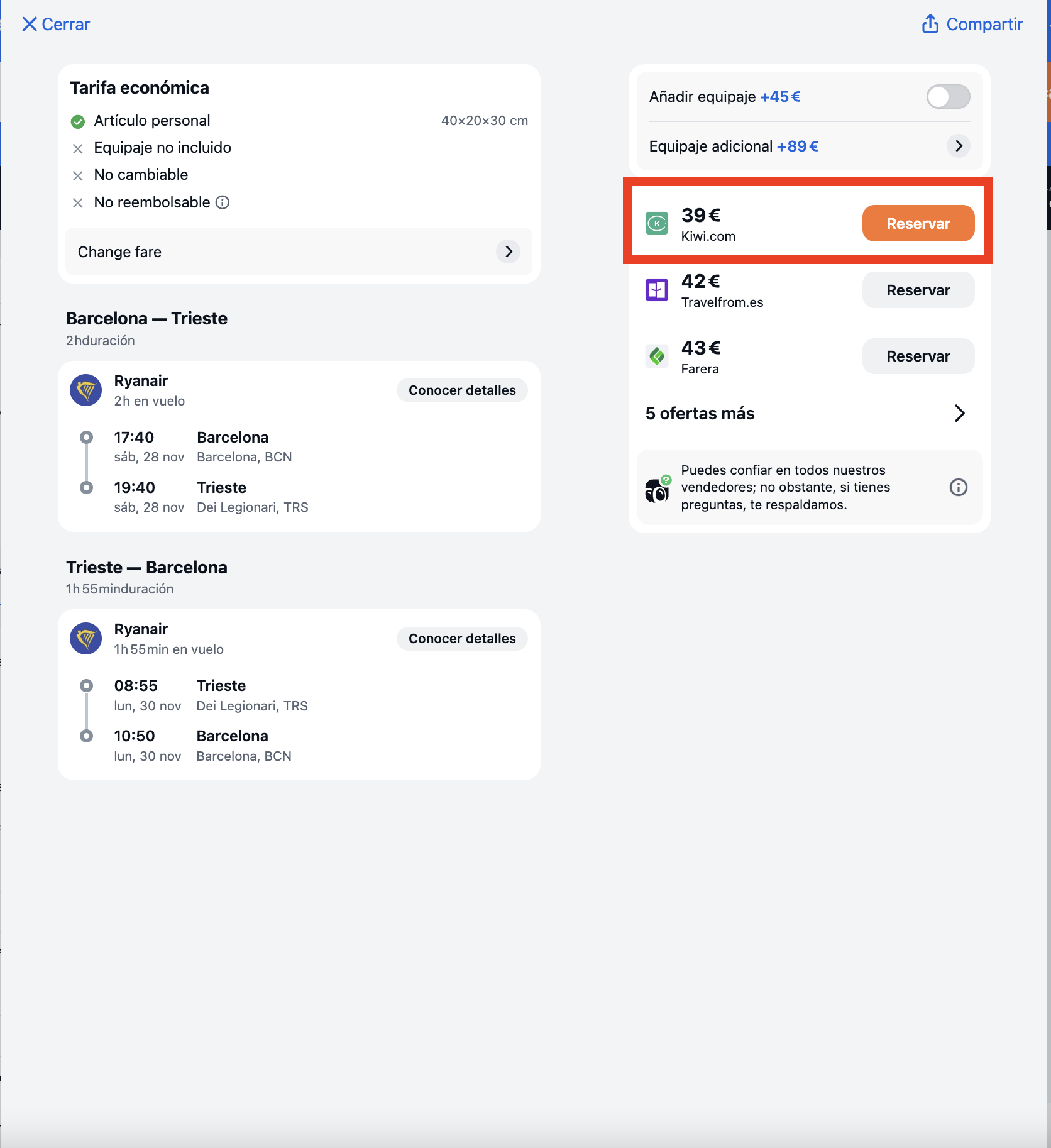Click the 43 € price text

pos(701,348)
